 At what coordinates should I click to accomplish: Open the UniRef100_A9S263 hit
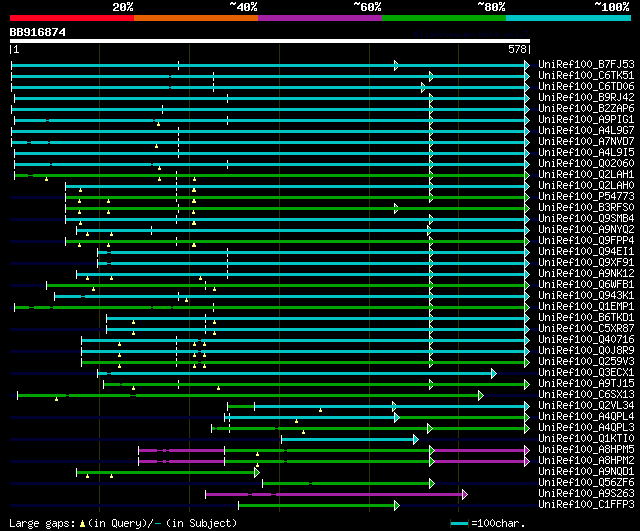[586, 494]
